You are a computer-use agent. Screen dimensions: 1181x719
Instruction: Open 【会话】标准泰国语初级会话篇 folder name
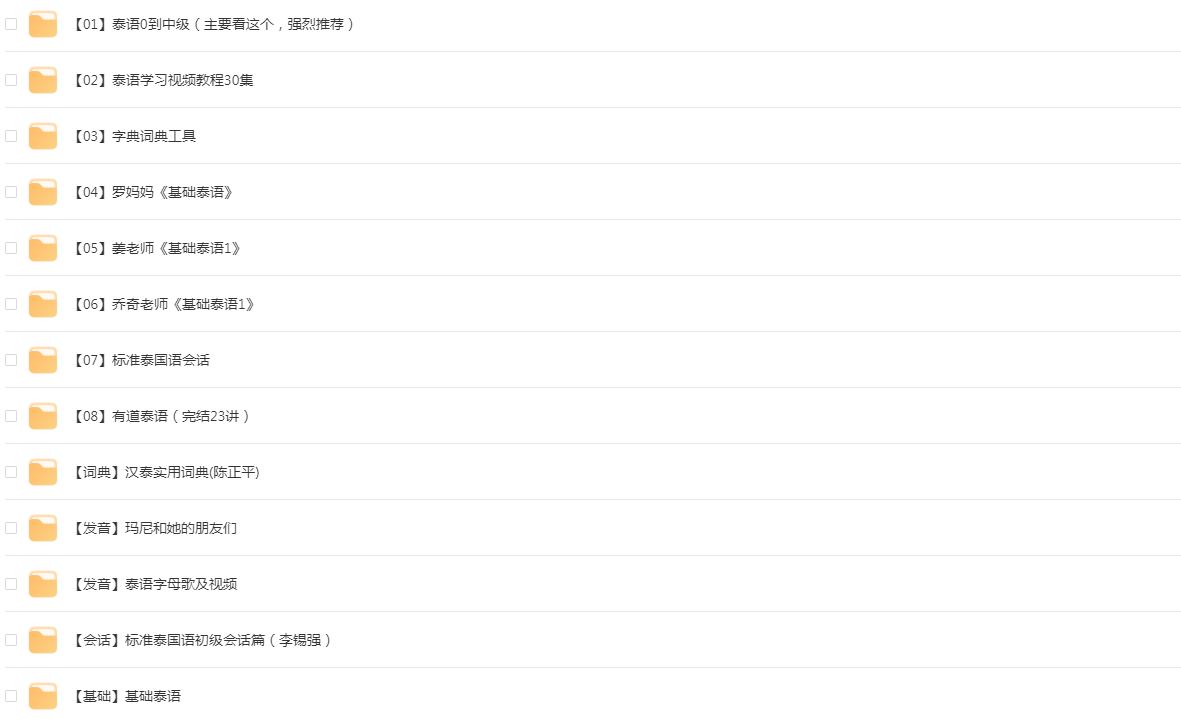pyautogui.click(x=202, y=640)
